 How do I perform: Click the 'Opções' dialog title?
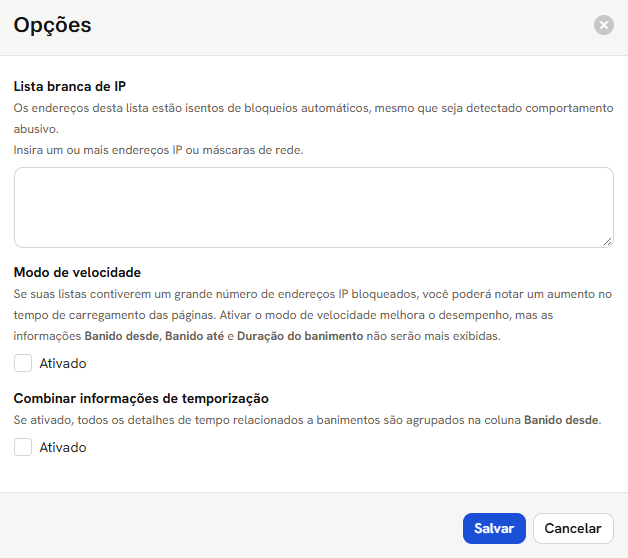tap(52, 25)
